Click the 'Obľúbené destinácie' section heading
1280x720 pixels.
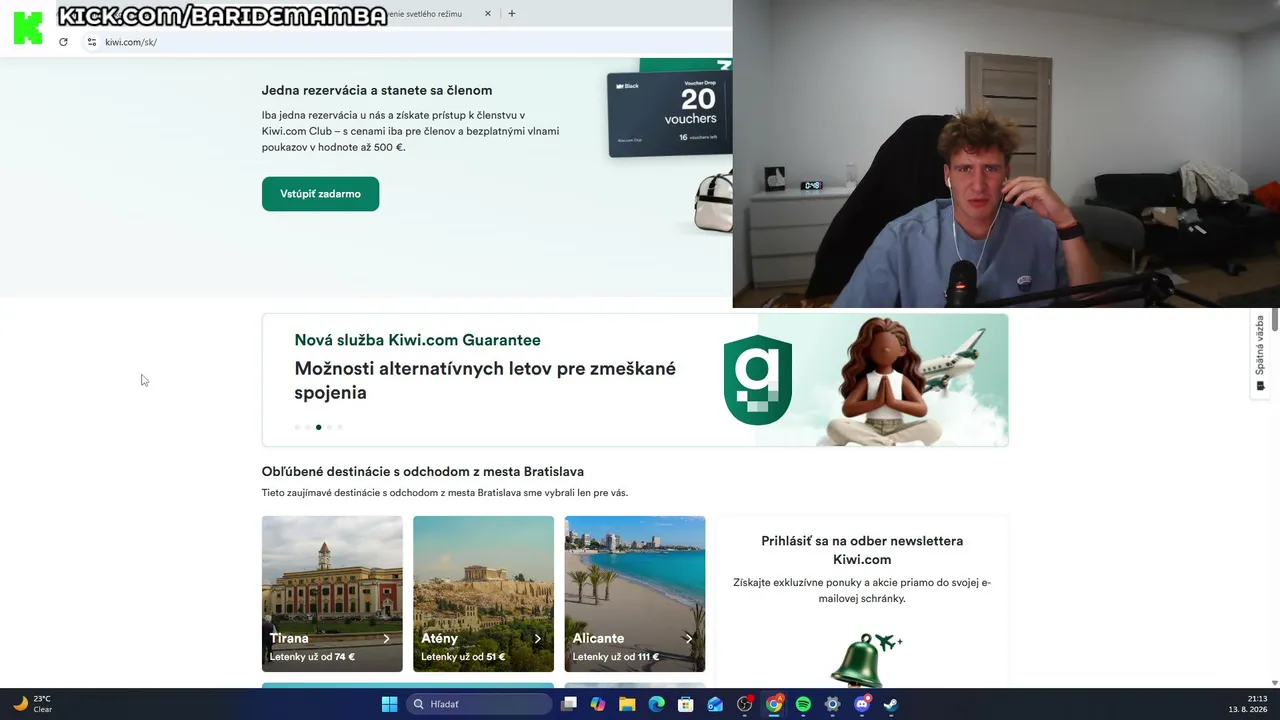tap(423, 471)
